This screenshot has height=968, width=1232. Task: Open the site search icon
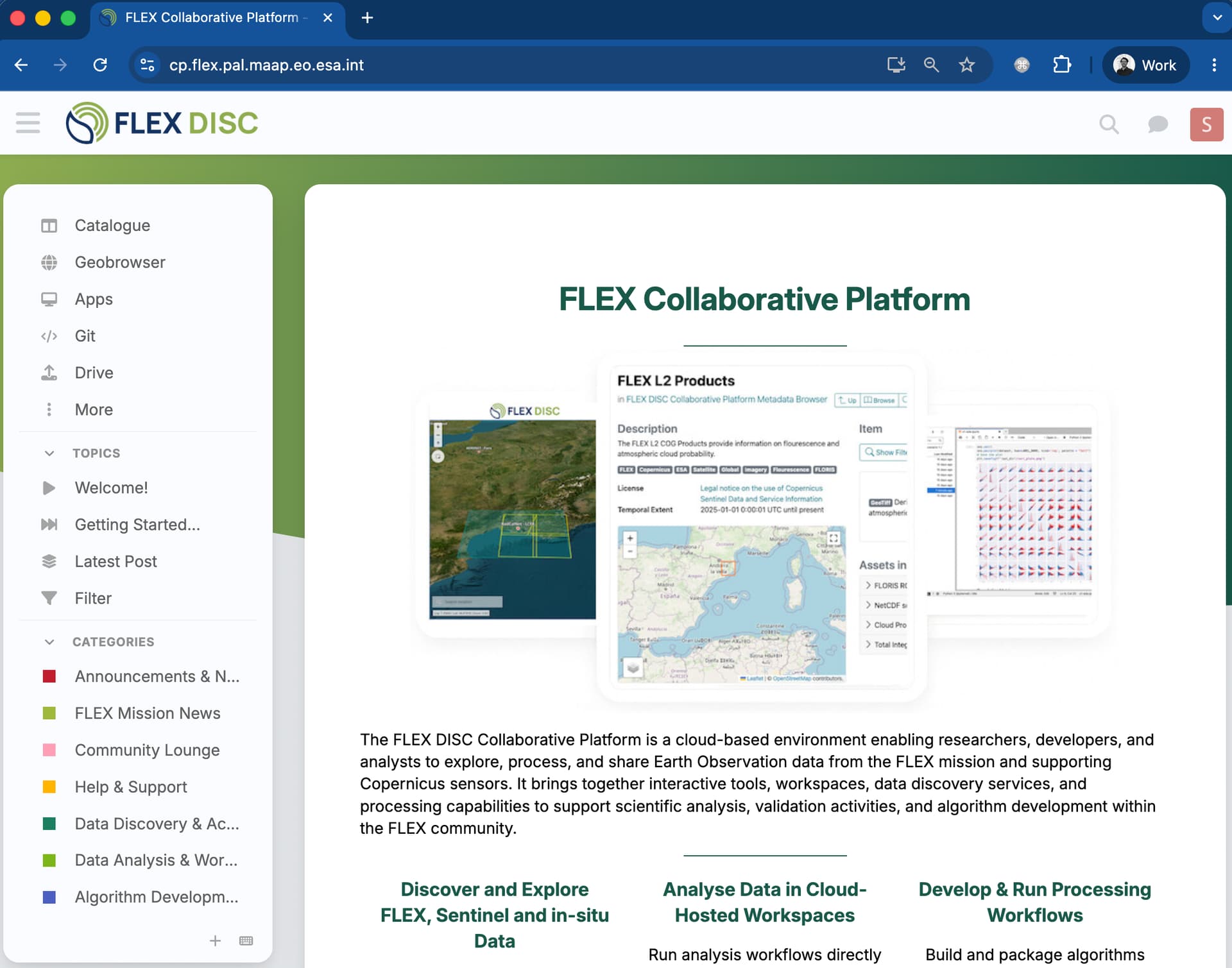pos(1109,124)
